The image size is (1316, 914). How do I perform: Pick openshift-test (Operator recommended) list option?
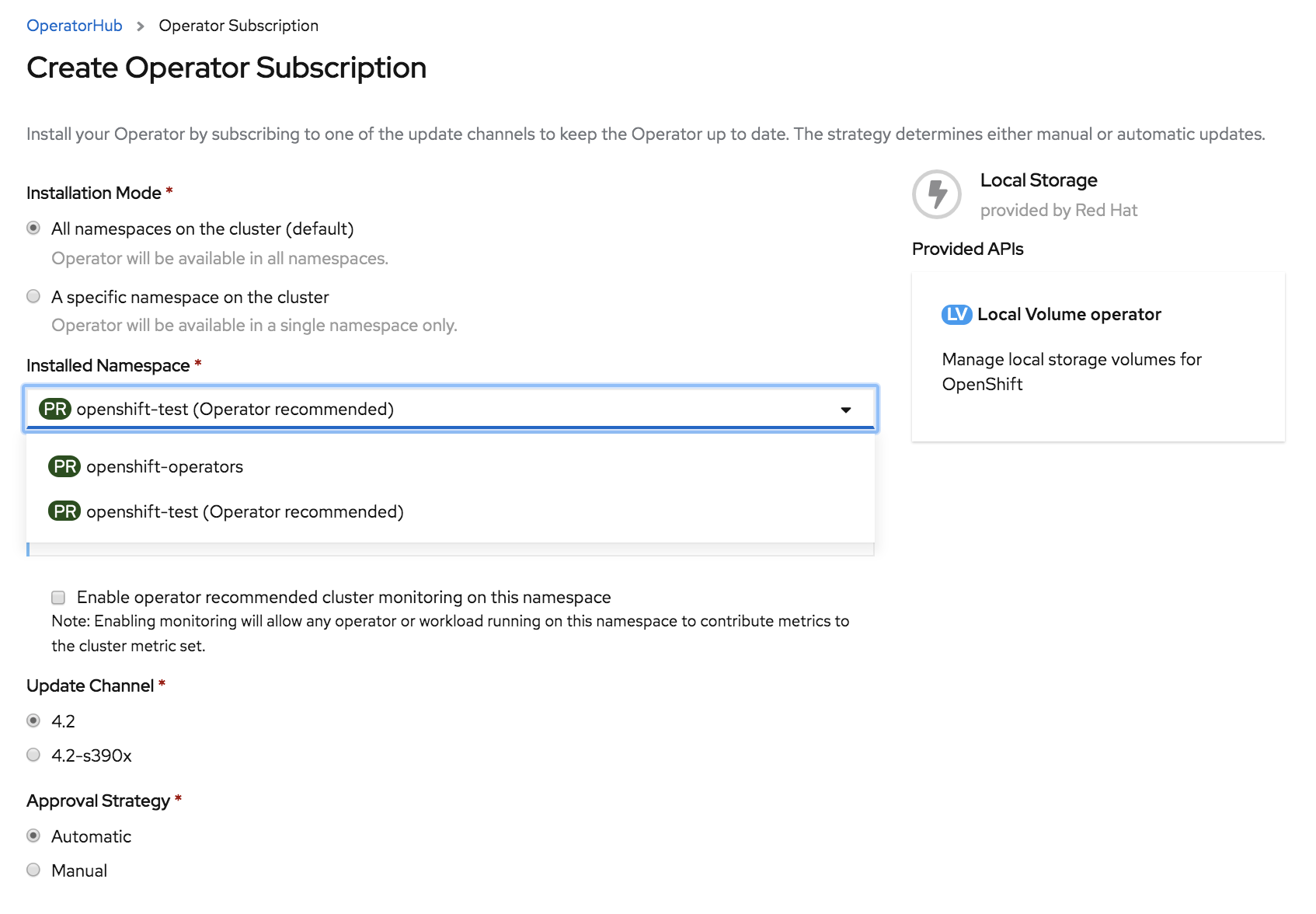451,511
